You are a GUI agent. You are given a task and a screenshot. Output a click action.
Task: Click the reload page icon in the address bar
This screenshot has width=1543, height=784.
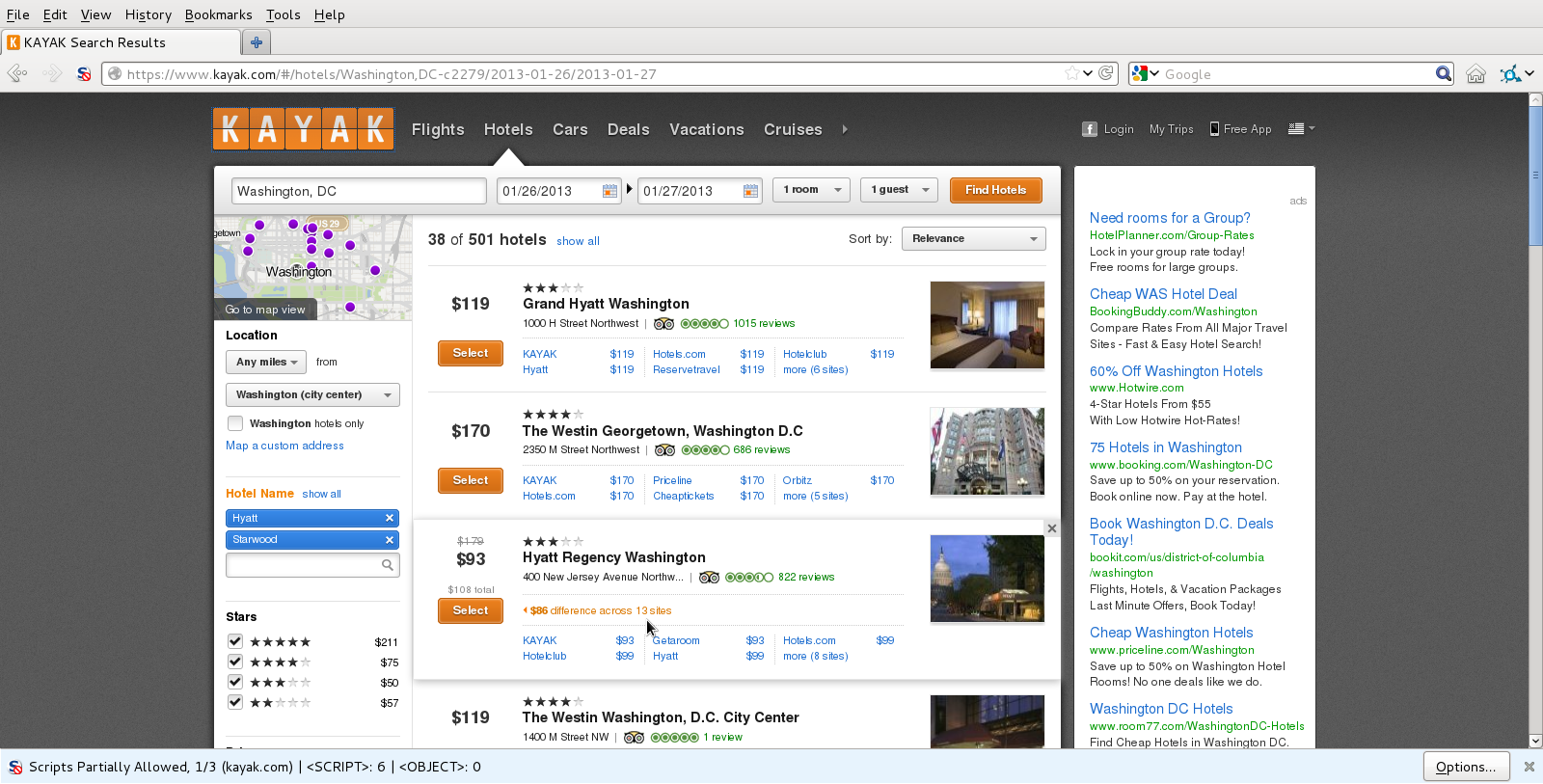click(x=1106, y=73)
